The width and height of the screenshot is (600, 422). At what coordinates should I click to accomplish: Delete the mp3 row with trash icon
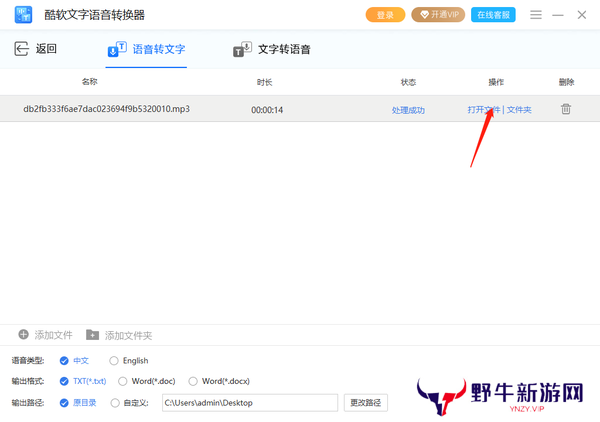coord(566,109)
